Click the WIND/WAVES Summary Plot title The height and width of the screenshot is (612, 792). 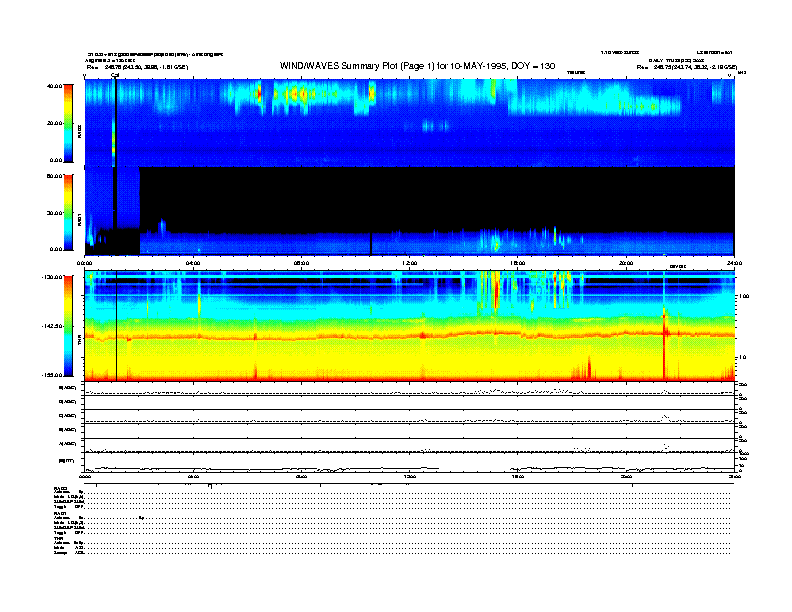tap(417, 66)
